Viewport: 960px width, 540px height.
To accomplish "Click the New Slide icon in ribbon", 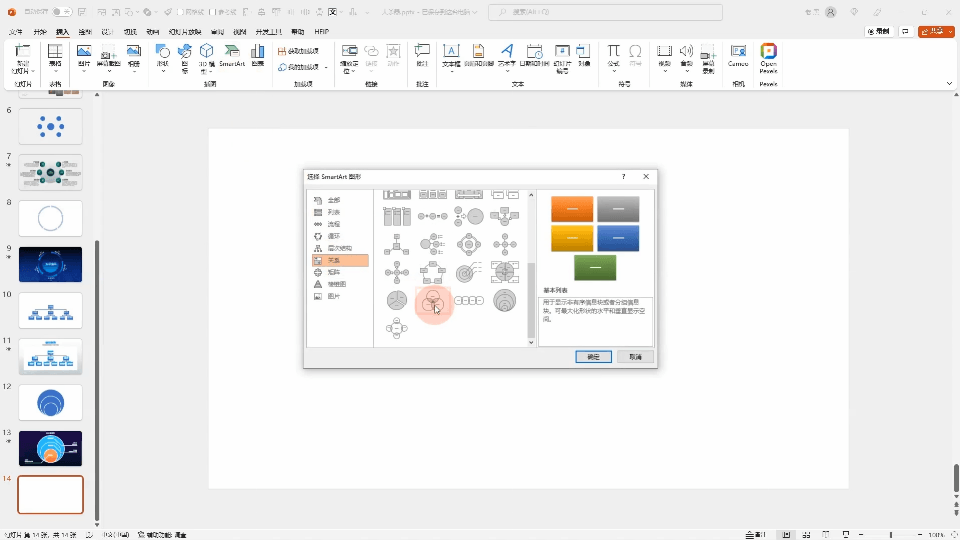I will pyautogui.click(x=23, y=51).
